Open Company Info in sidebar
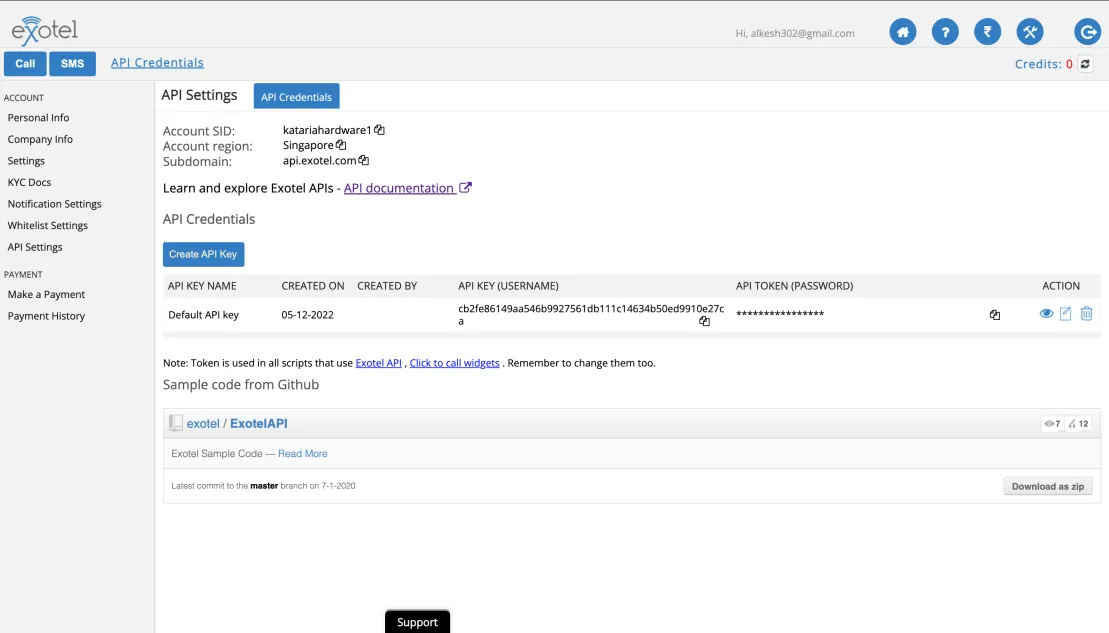The height and width of the screenshot is (633, 1109). point(40,139)
